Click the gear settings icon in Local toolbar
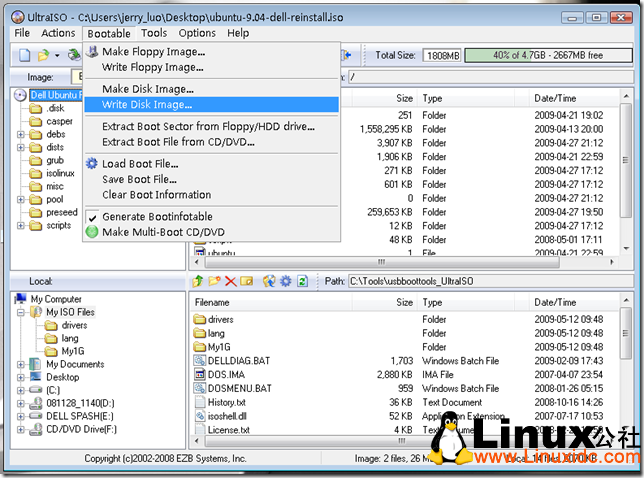 point(285,281)
